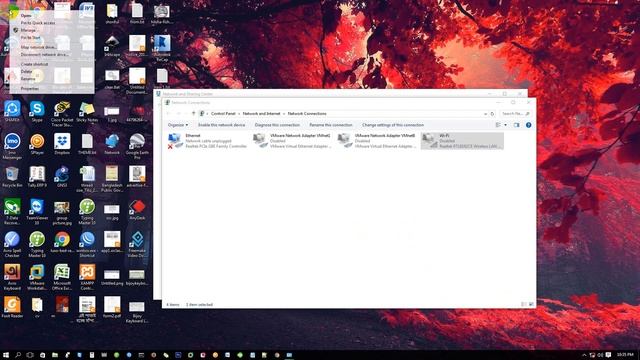Select the 7-Data Recovery icon
The width and height of the screenshot is (640, 360).
pyautogui.click(x=12, y=212)
